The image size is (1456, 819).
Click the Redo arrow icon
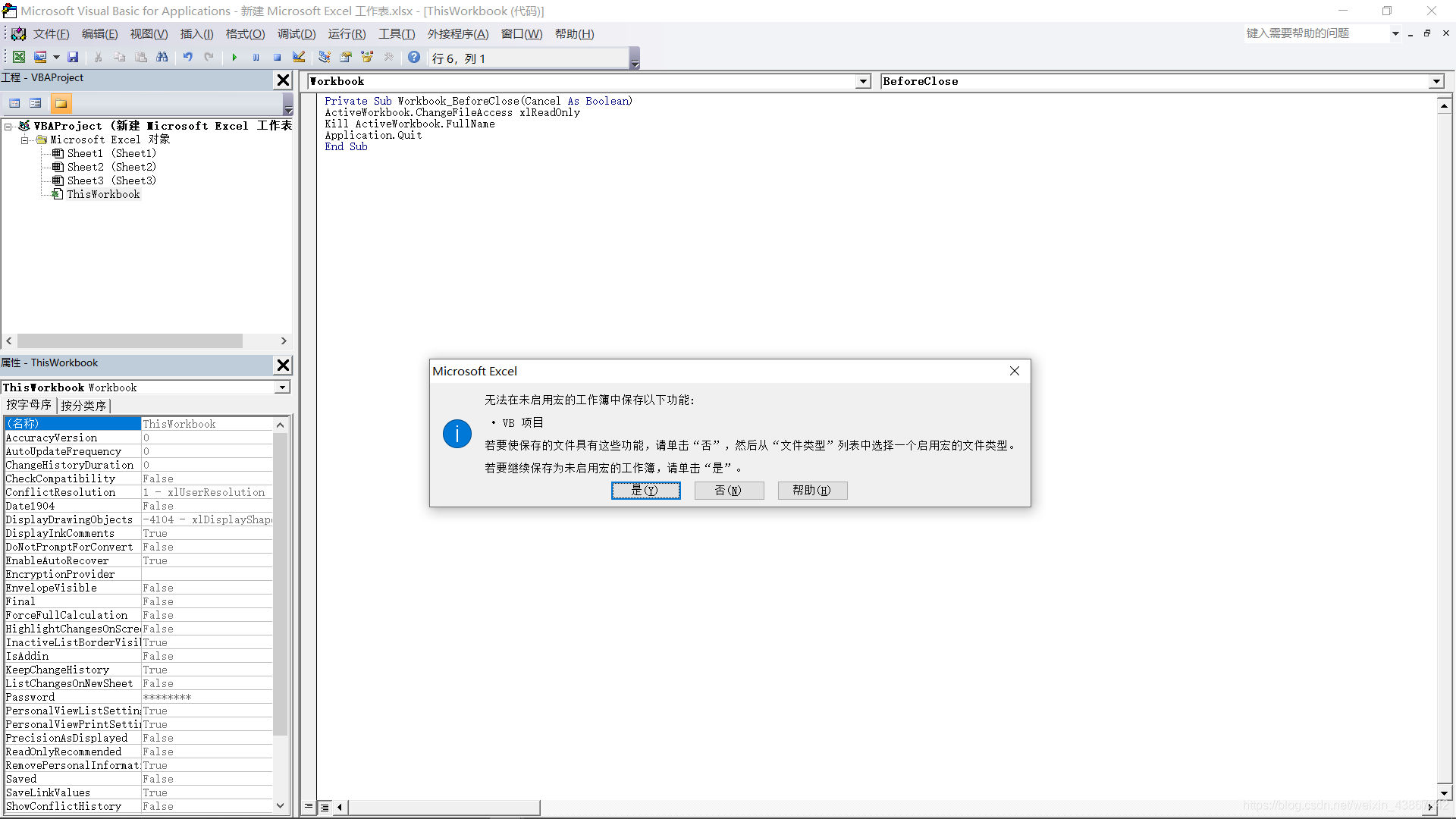tap(209, 57)
